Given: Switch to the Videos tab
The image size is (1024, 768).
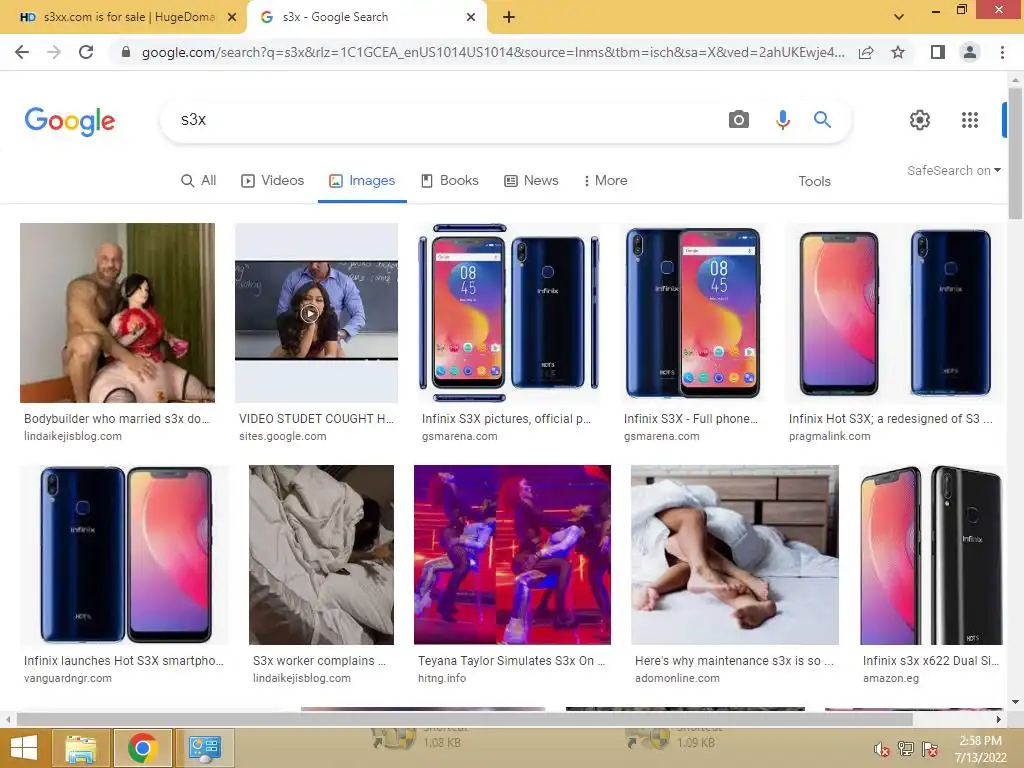Looking at the screenshot, I should point(273,181).
